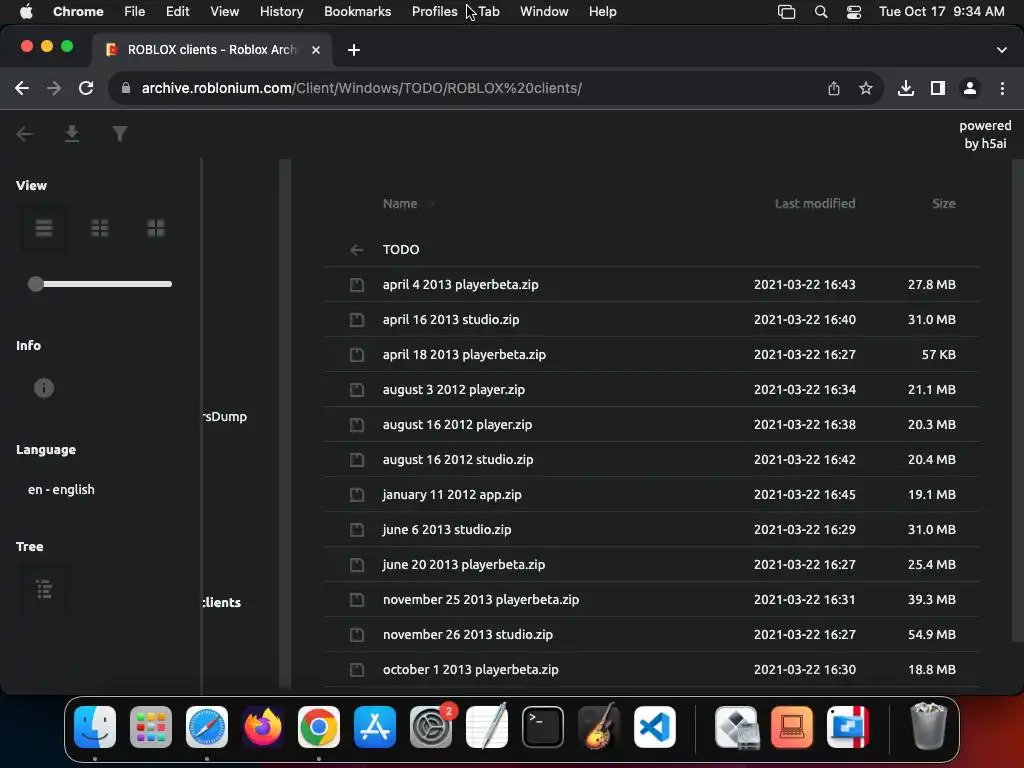Open Chrome profile avatar

[x=970, y=88]
